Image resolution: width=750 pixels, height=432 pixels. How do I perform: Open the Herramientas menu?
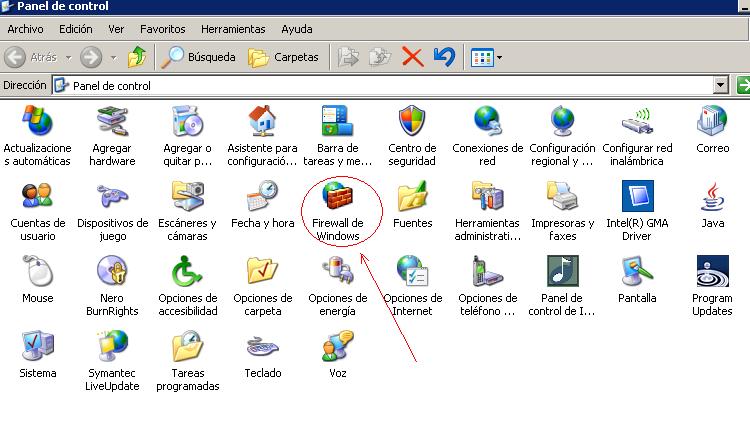233,29
